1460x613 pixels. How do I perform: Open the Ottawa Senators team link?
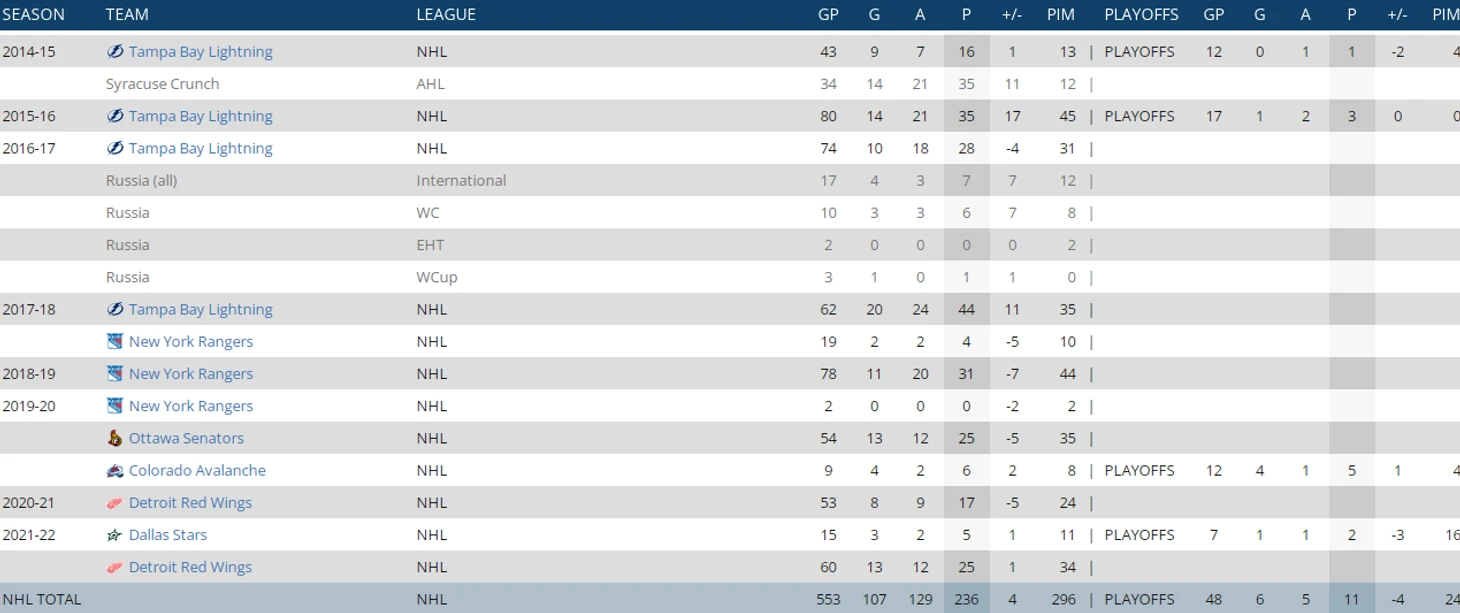pyautogui.click(x=186, y=438)
